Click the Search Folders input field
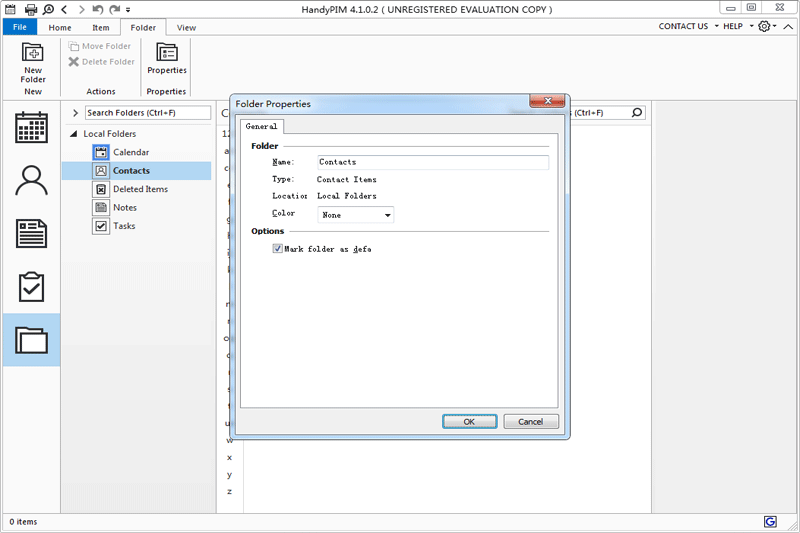Screen dimensions: 800x533 point(147,113)
